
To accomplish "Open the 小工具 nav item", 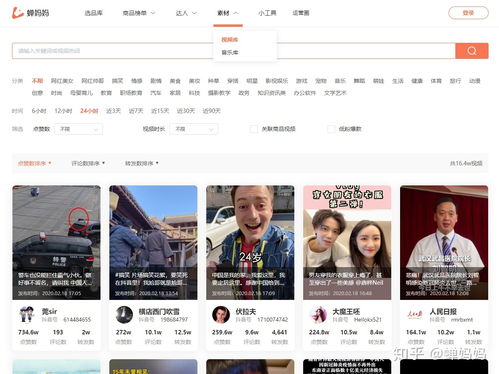I will (x=267, y=13).
